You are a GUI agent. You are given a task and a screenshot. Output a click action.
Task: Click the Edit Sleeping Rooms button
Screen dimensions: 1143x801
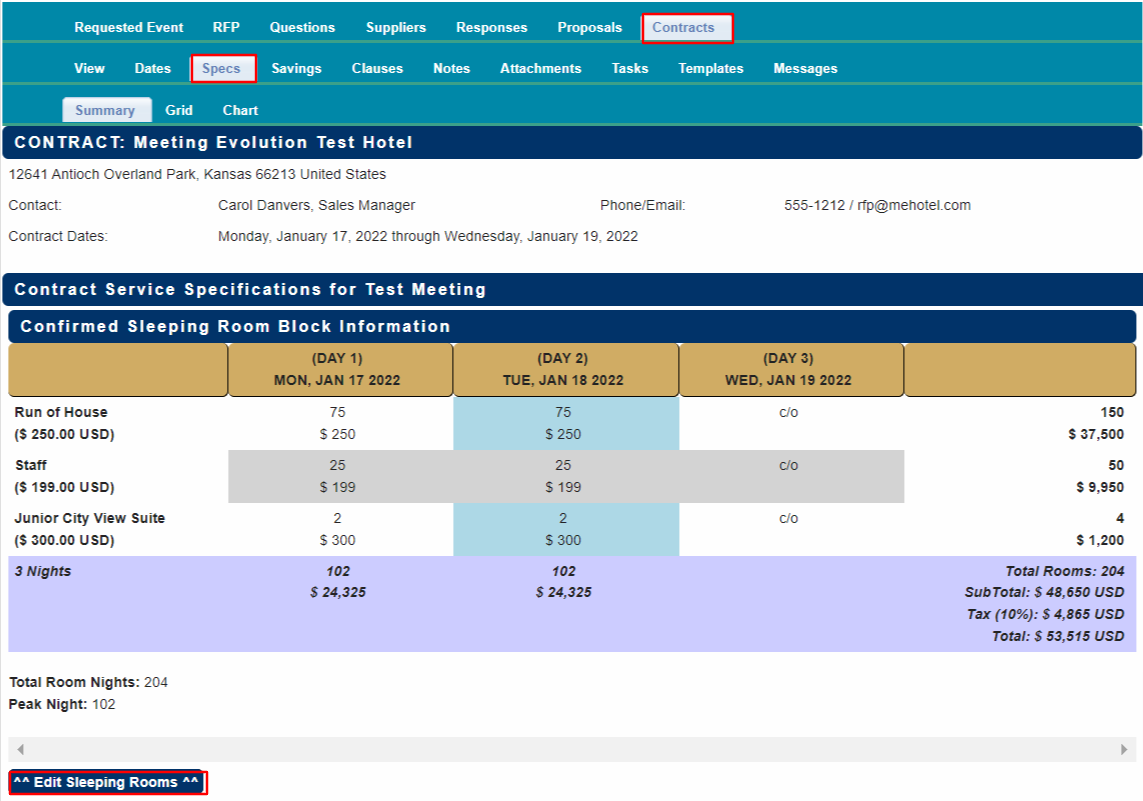(x=107, y=782)
